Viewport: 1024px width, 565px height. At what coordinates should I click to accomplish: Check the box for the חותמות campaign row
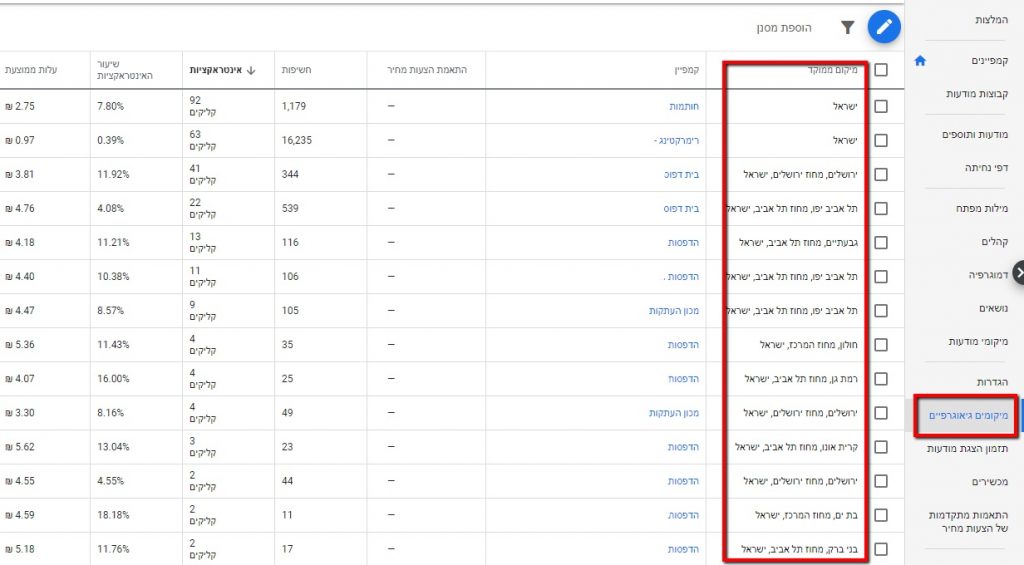(880, 106)
